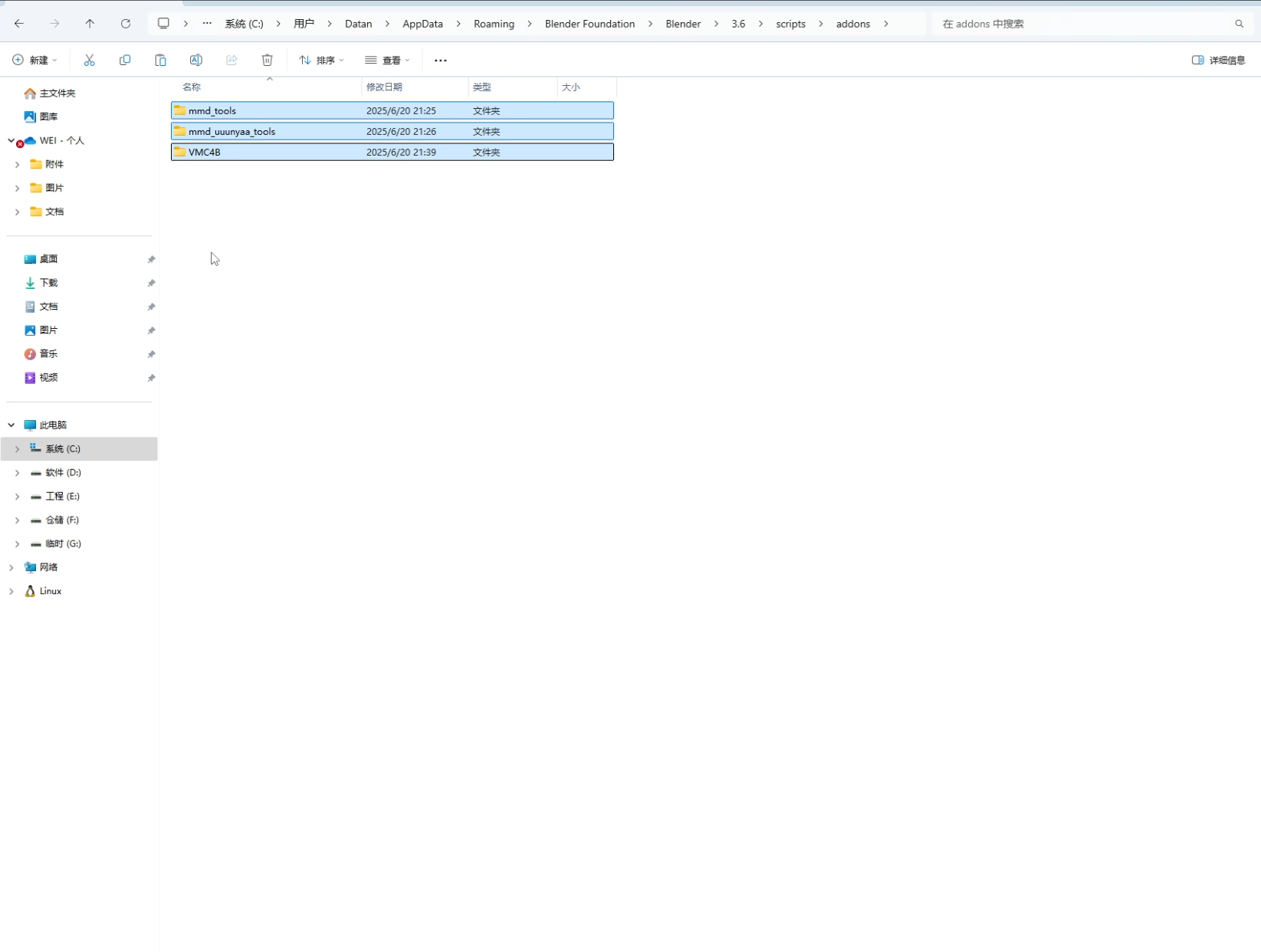Click the Paste clipboard icon
This screenshot has height=952, width=1261.
pyautogui.click(x=160, y=60)
